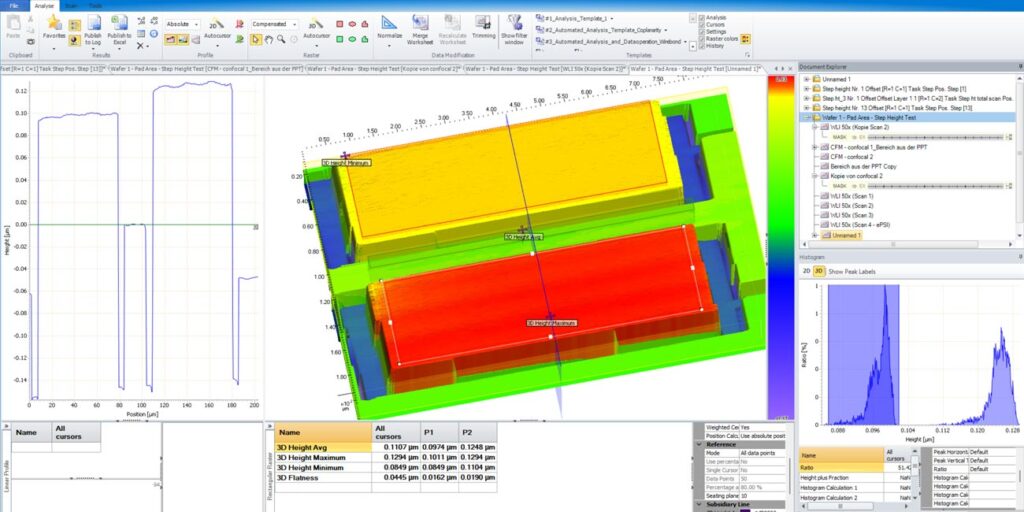
Task: Open the File menu tab
Action: 14,5
